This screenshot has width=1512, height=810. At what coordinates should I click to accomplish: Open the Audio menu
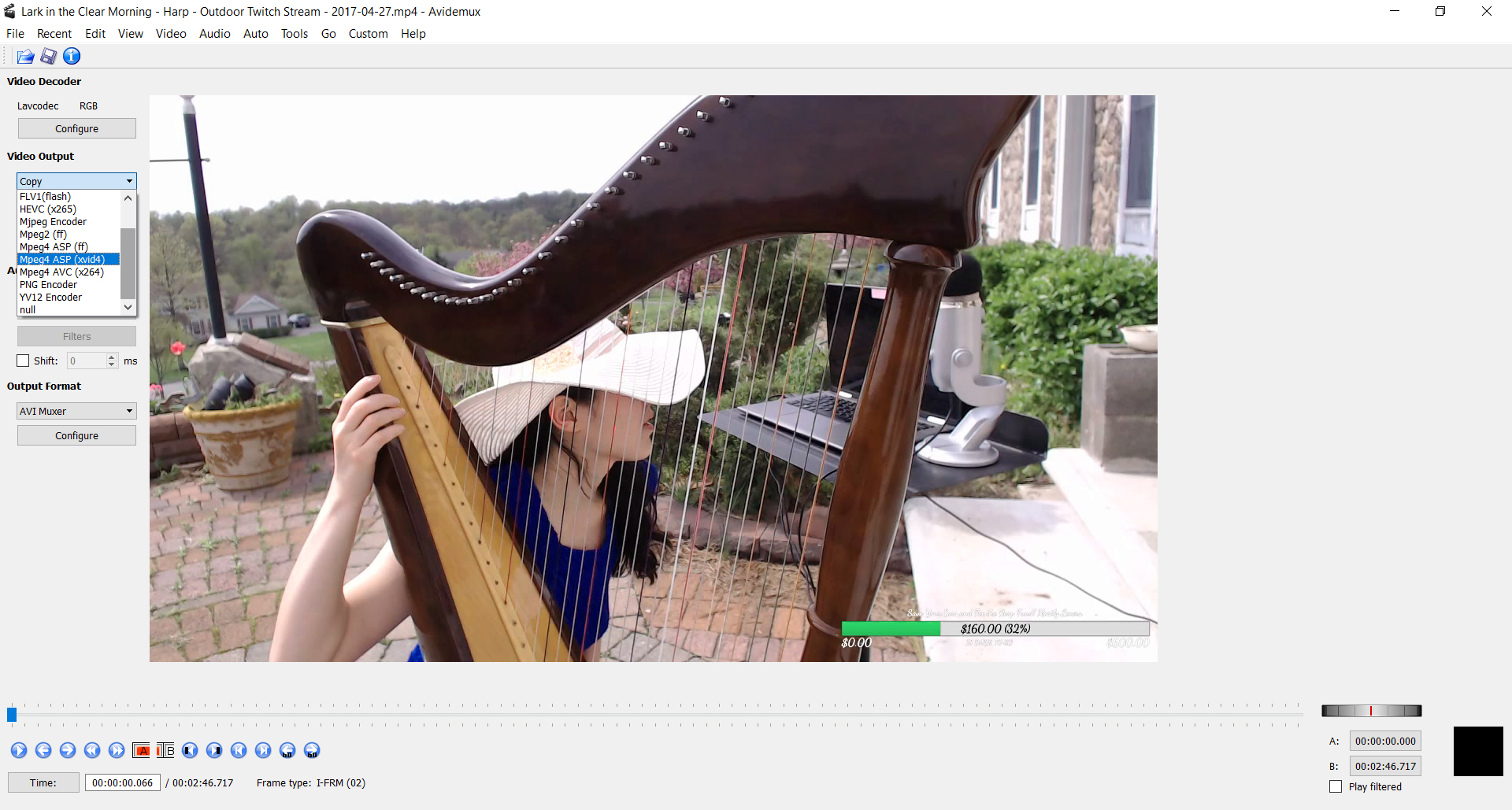coord(214,34)
